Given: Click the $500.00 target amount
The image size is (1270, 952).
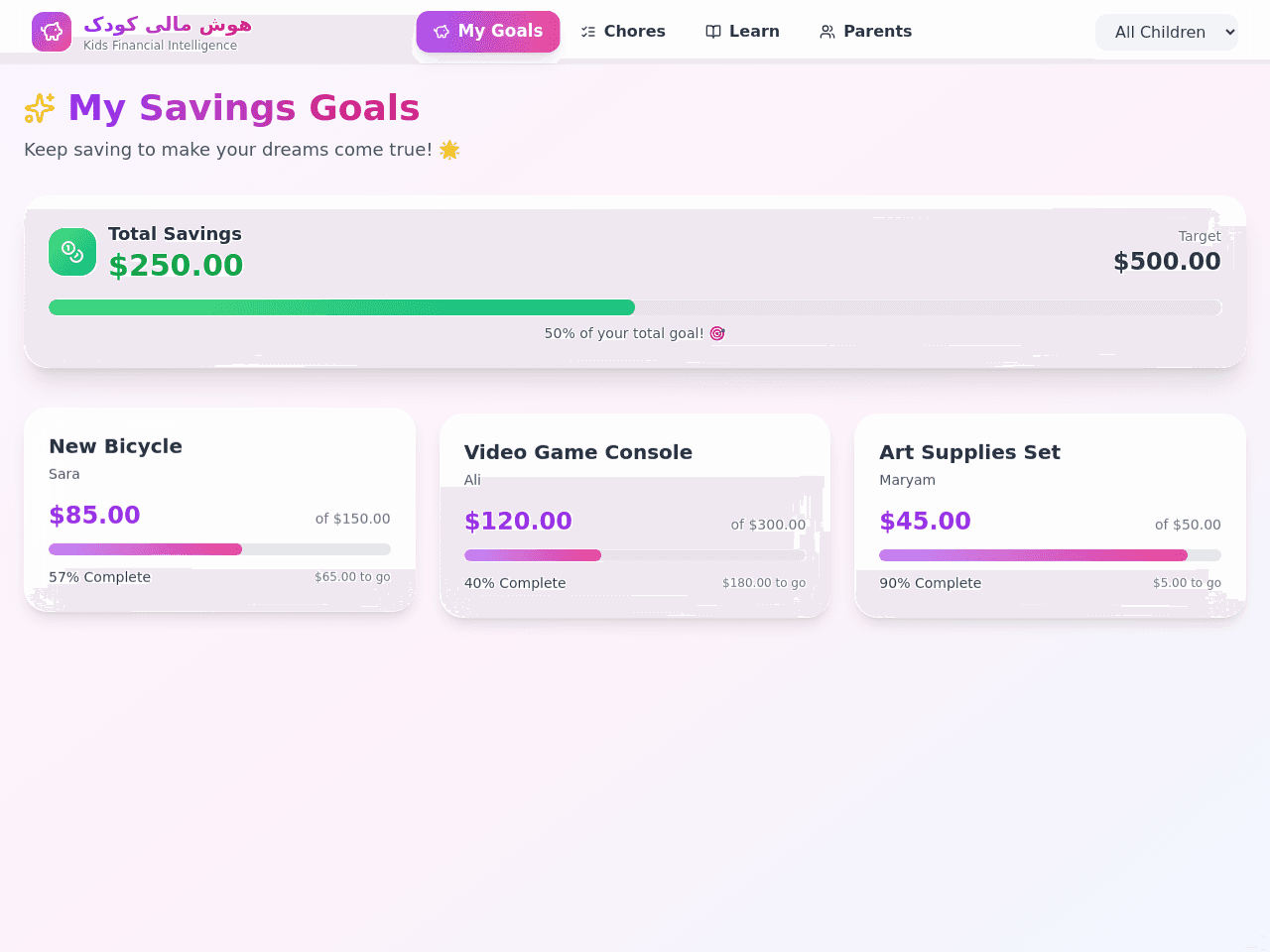Looking at the screenshot, I should tap(1167, 261).
